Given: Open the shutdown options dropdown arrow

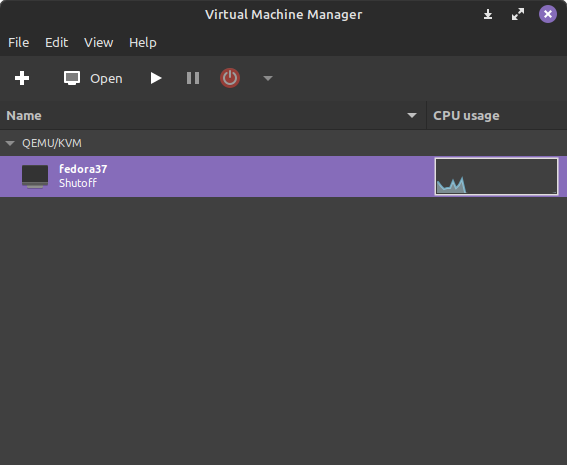Looking at the screenshot, I should pyautogui.click(x=268, y=78).
